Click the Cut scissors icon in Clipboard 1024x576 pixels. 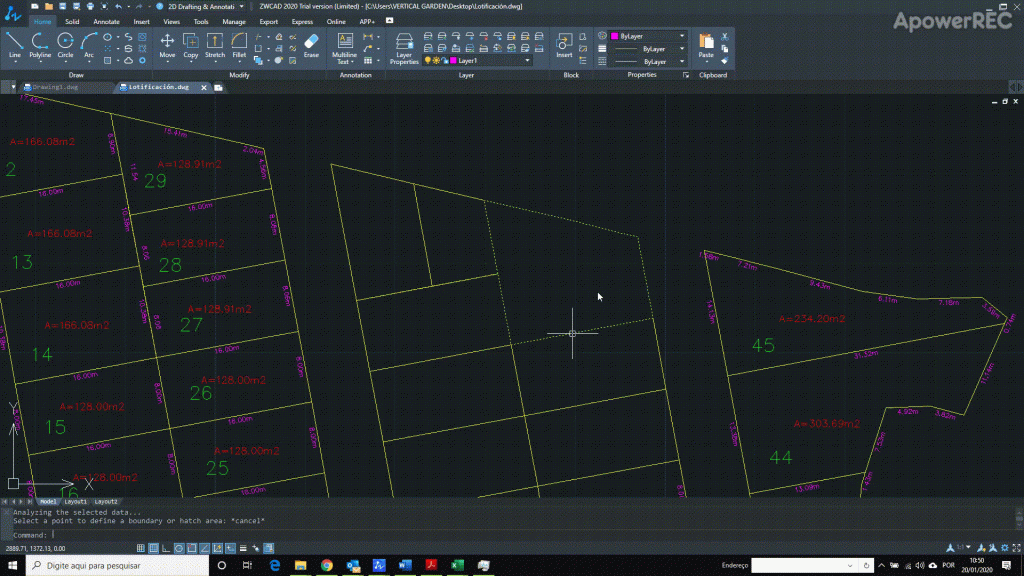725,36
